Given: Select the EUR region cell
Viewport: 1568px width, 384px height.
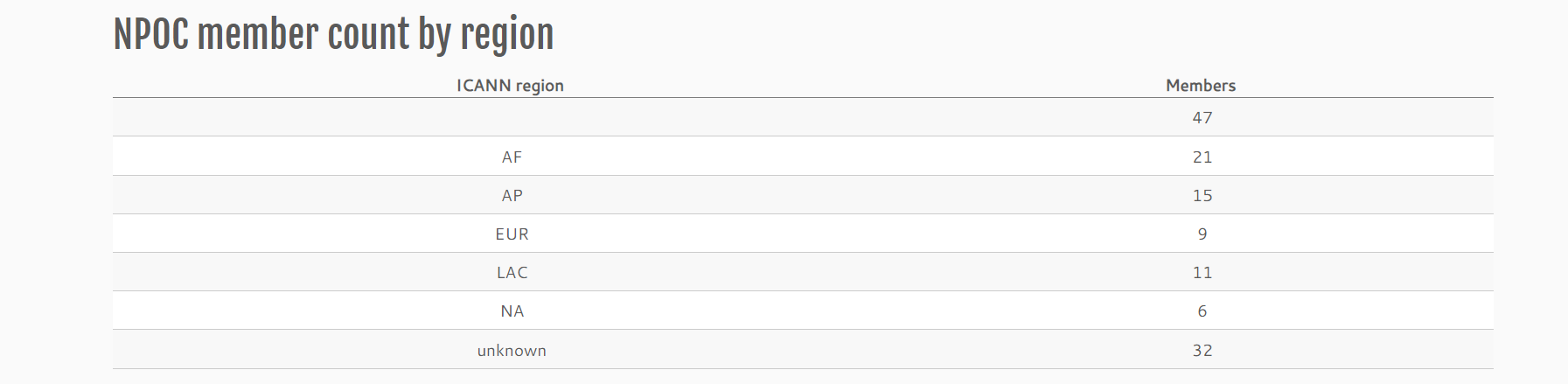Looking at the screenshot, I should (512, 234).
